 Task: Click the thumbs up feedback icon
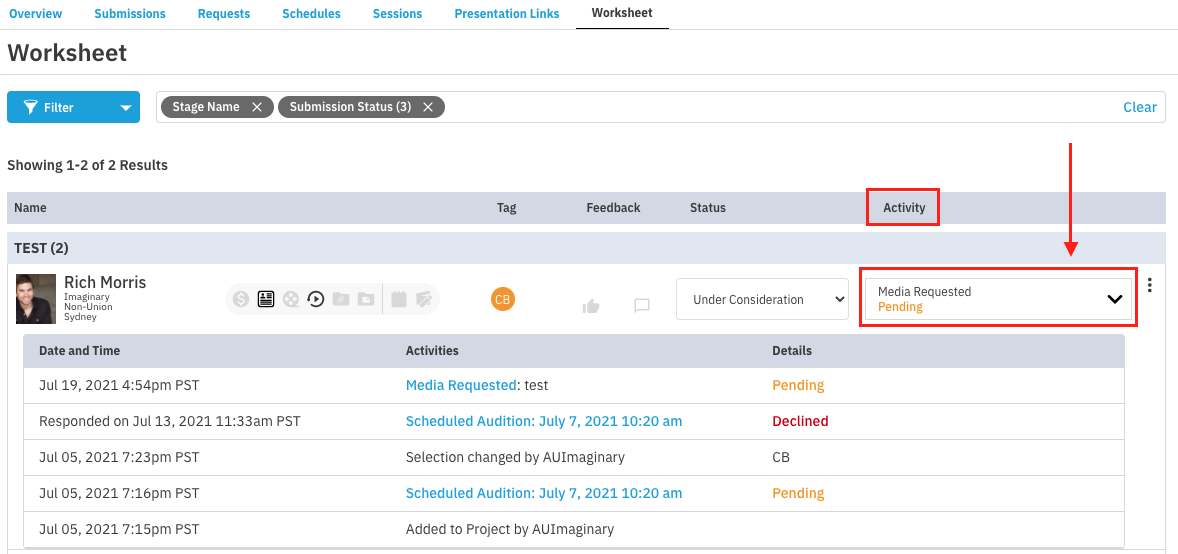tap(591, 306)
